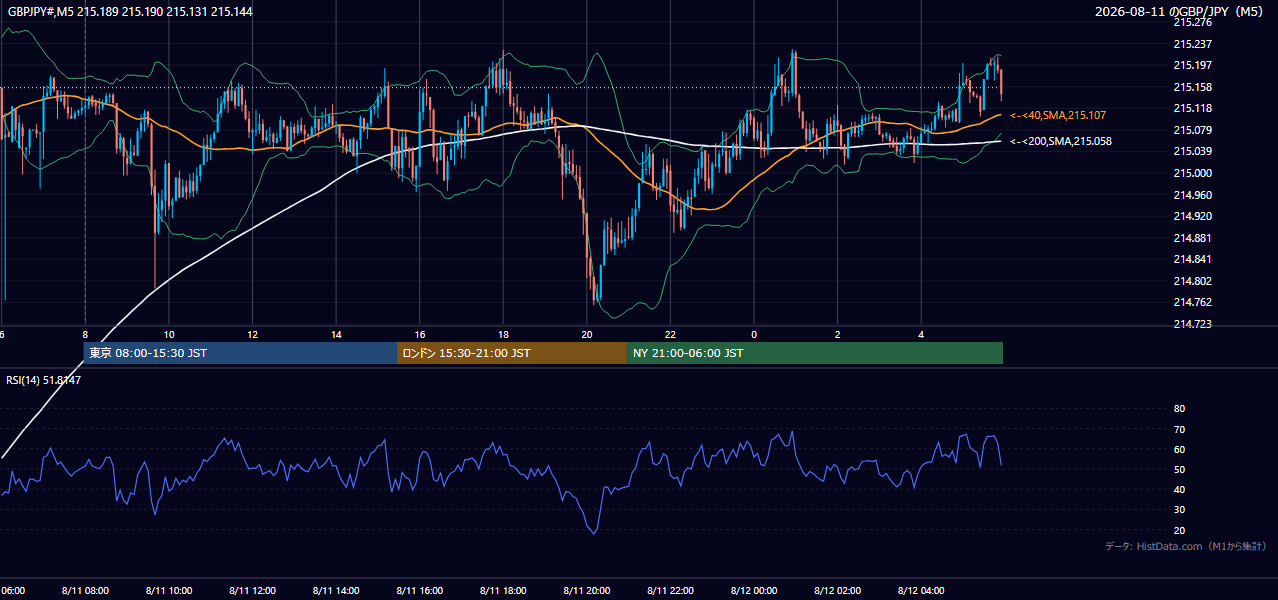The image size is (1278, 600).
Task: Select the NY 21:00-06:00 JST session bar
Action: [x=815, y=353]
